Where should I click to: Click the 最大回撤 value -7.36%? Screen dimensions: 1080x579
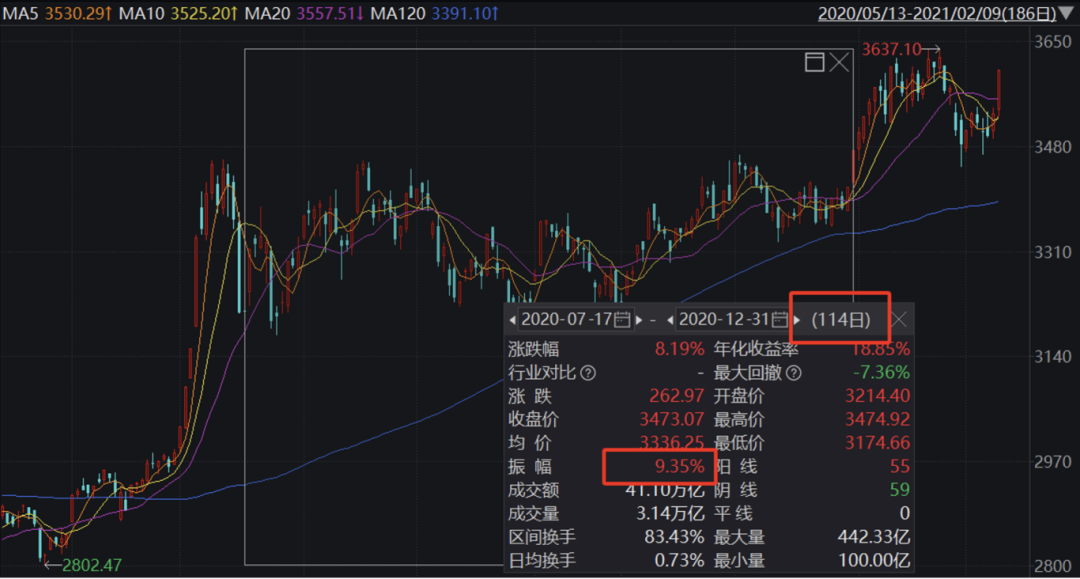tap(881, 372)
